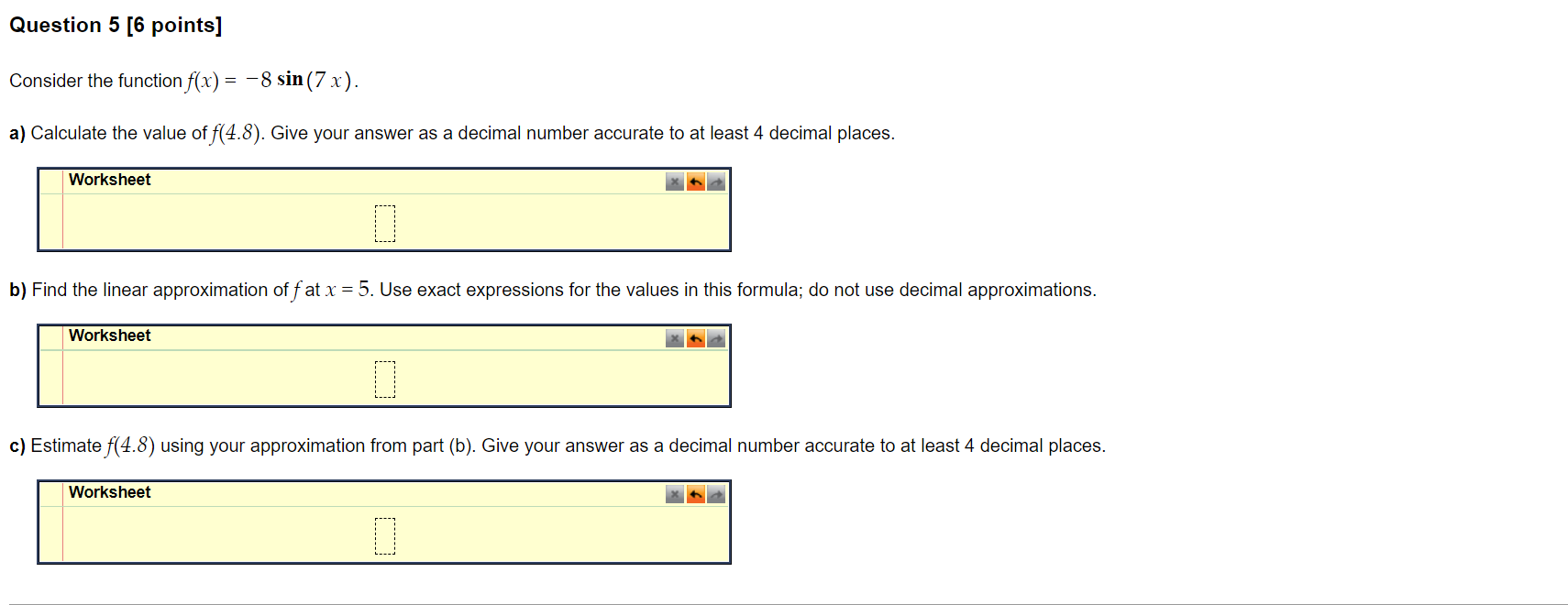Select the dashed answer placeholder for part c
Screen dimensions: 1568x605
point(385,536)
